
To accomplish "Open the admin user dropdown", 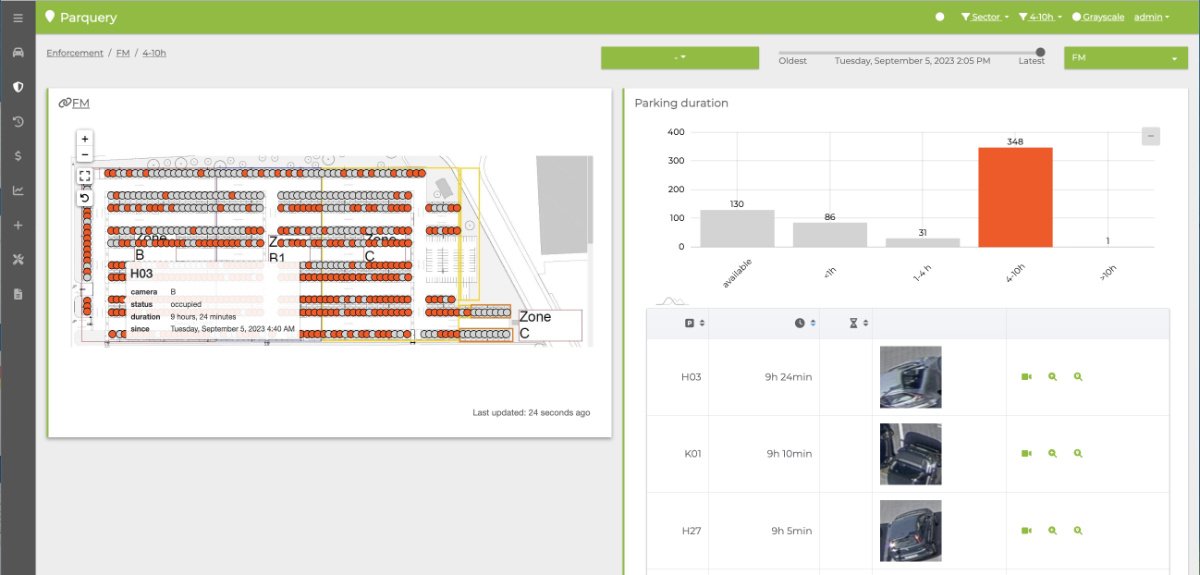I will point(1151,17).
